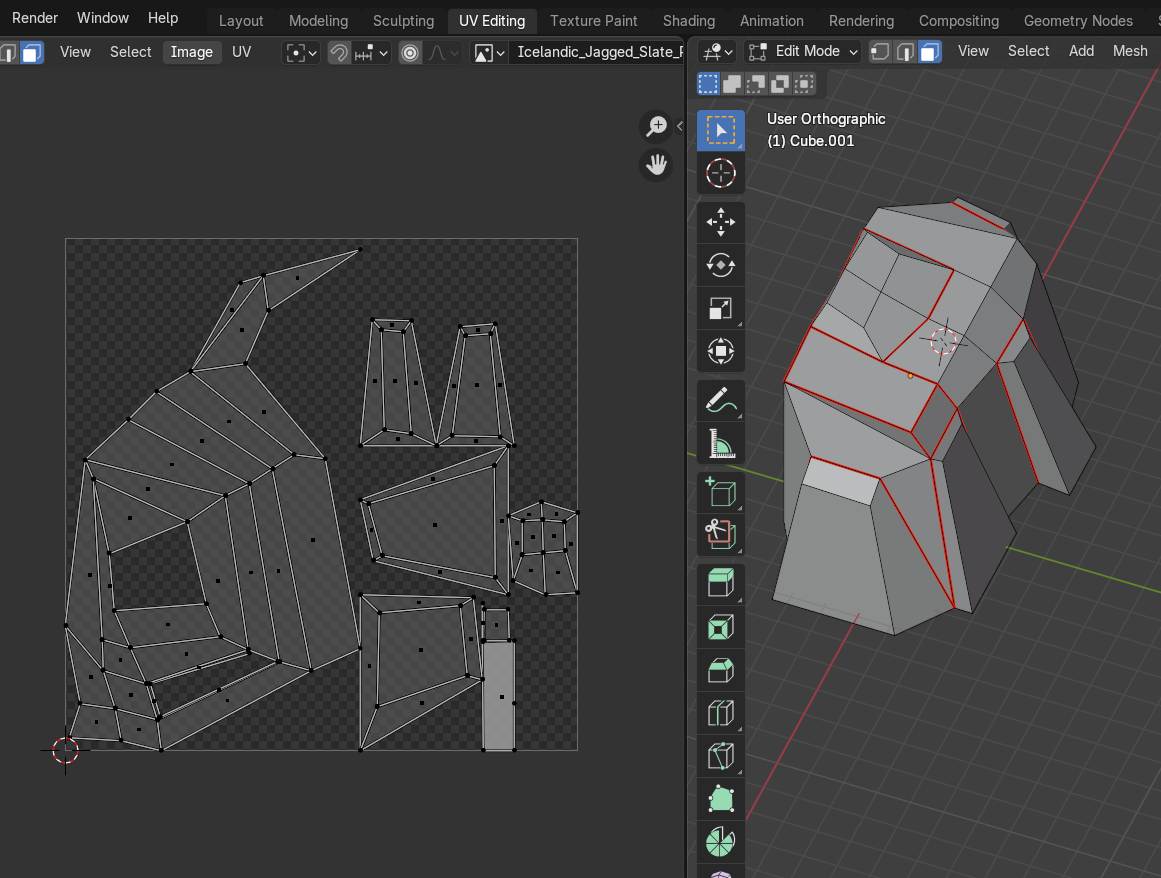Screen dimensions: 1161x878
Task: Expand the UV pivot point dropdown
Action: coord(300,53)
